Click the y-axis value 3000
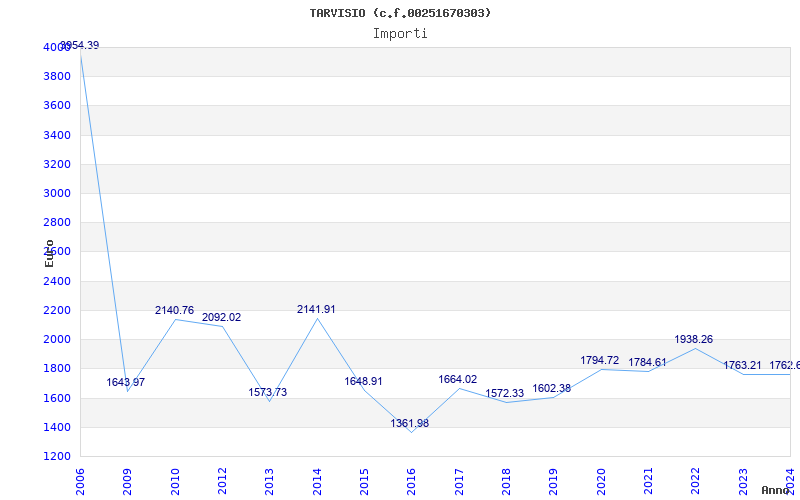Image resolution: width=800 pixels, height=500 pixels. (57, 193)
